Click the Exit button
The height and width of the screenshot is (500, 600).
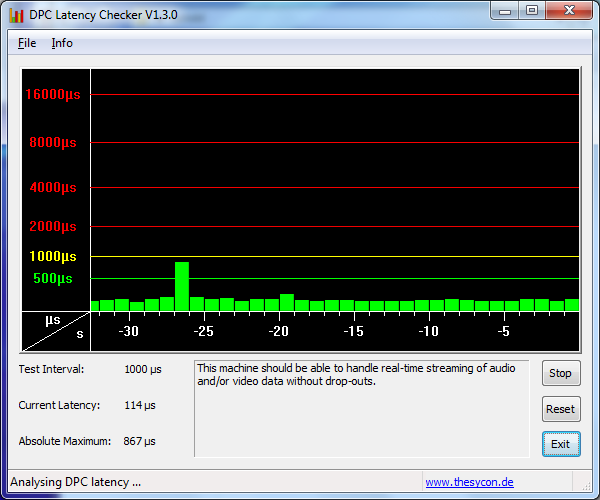click(561, 444)
